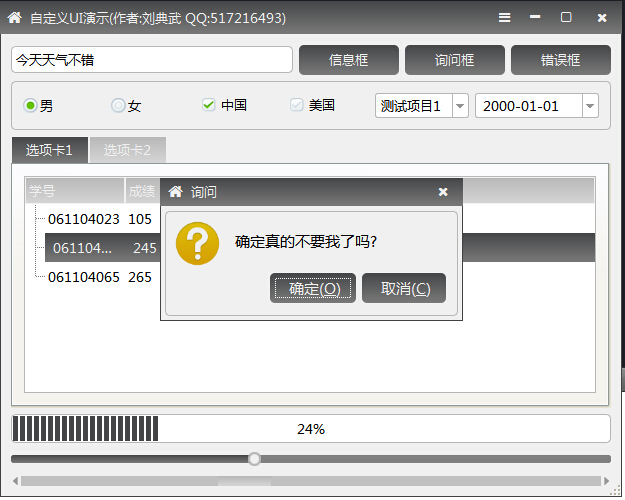Click the 错误框 button
Viewport: 625px width, 500px height.
(x=561, y=60)
